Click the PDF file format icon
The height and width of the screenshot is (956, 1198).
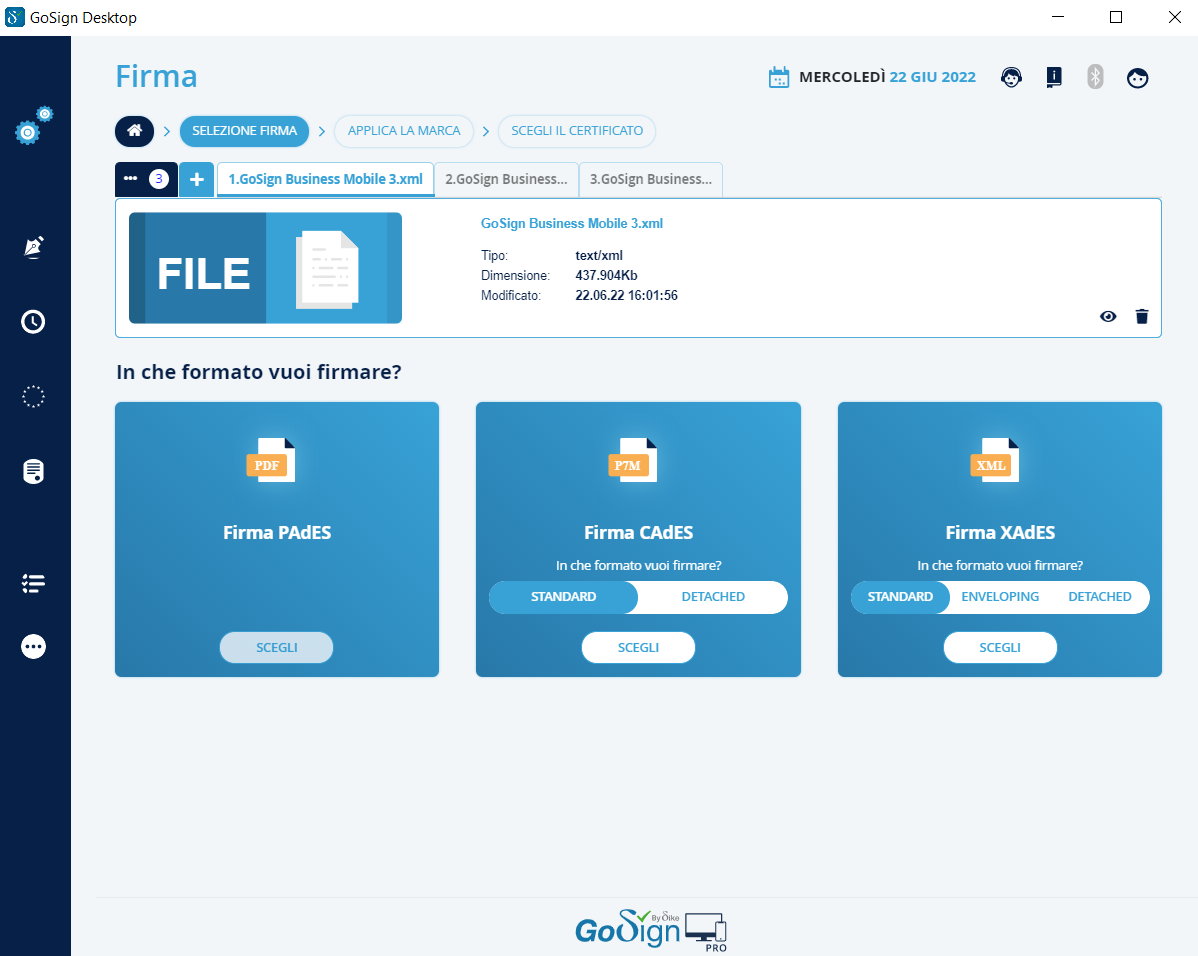271,460
